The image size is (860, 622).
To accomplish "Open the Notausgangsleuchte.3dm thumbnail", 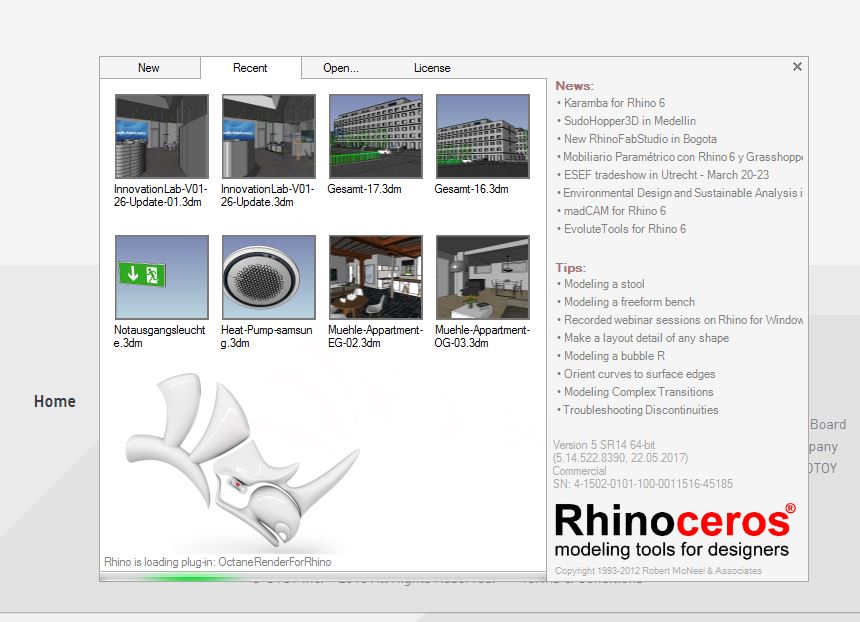I will [162, 277].
